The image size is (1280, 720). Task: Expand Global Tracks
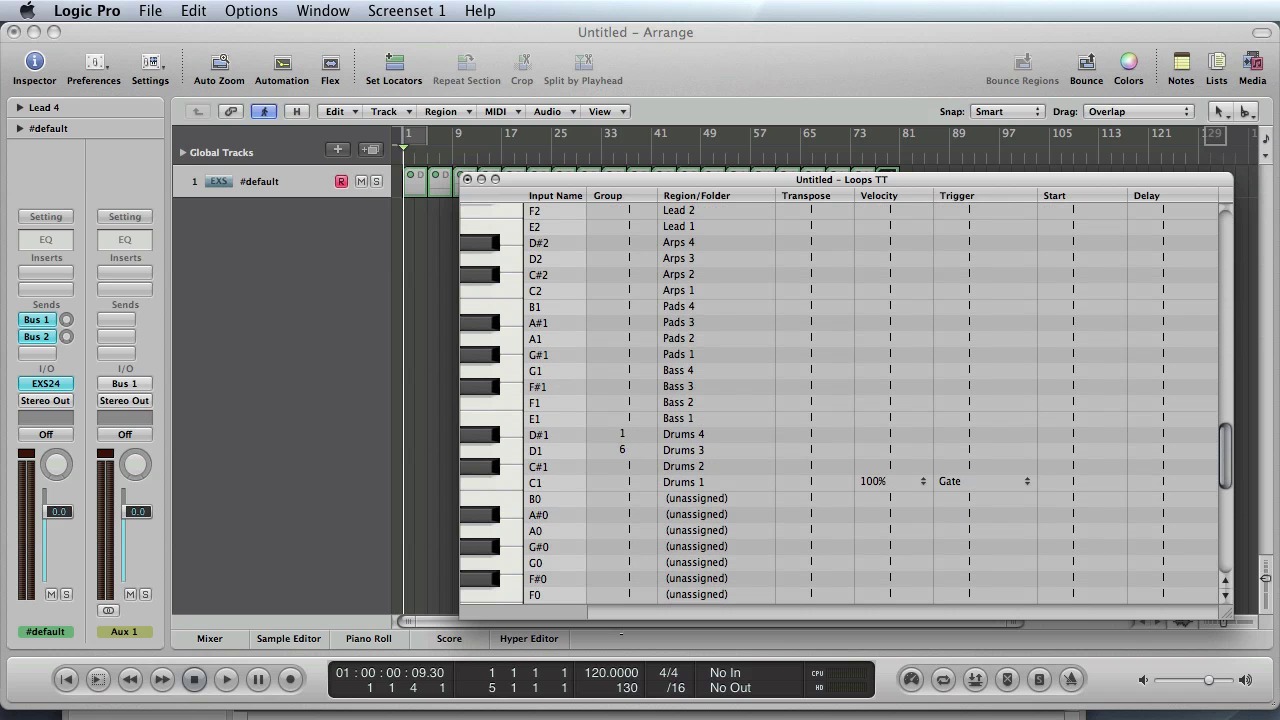(183, 152)
